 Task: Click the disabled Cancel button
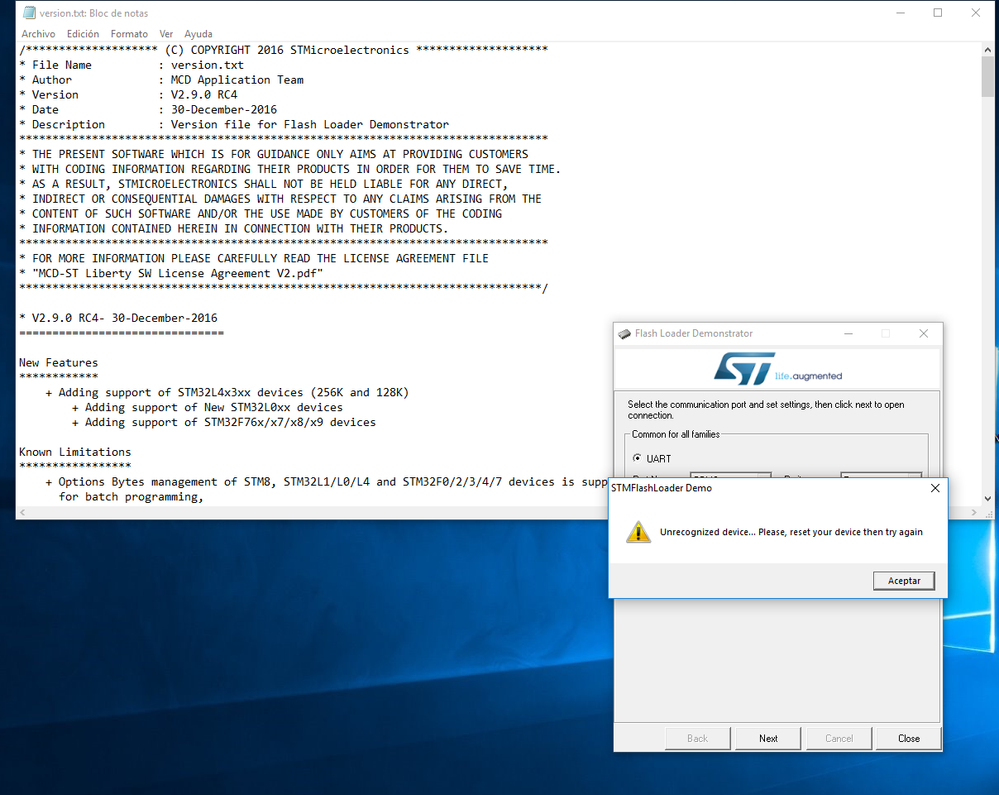click(838, 738)
